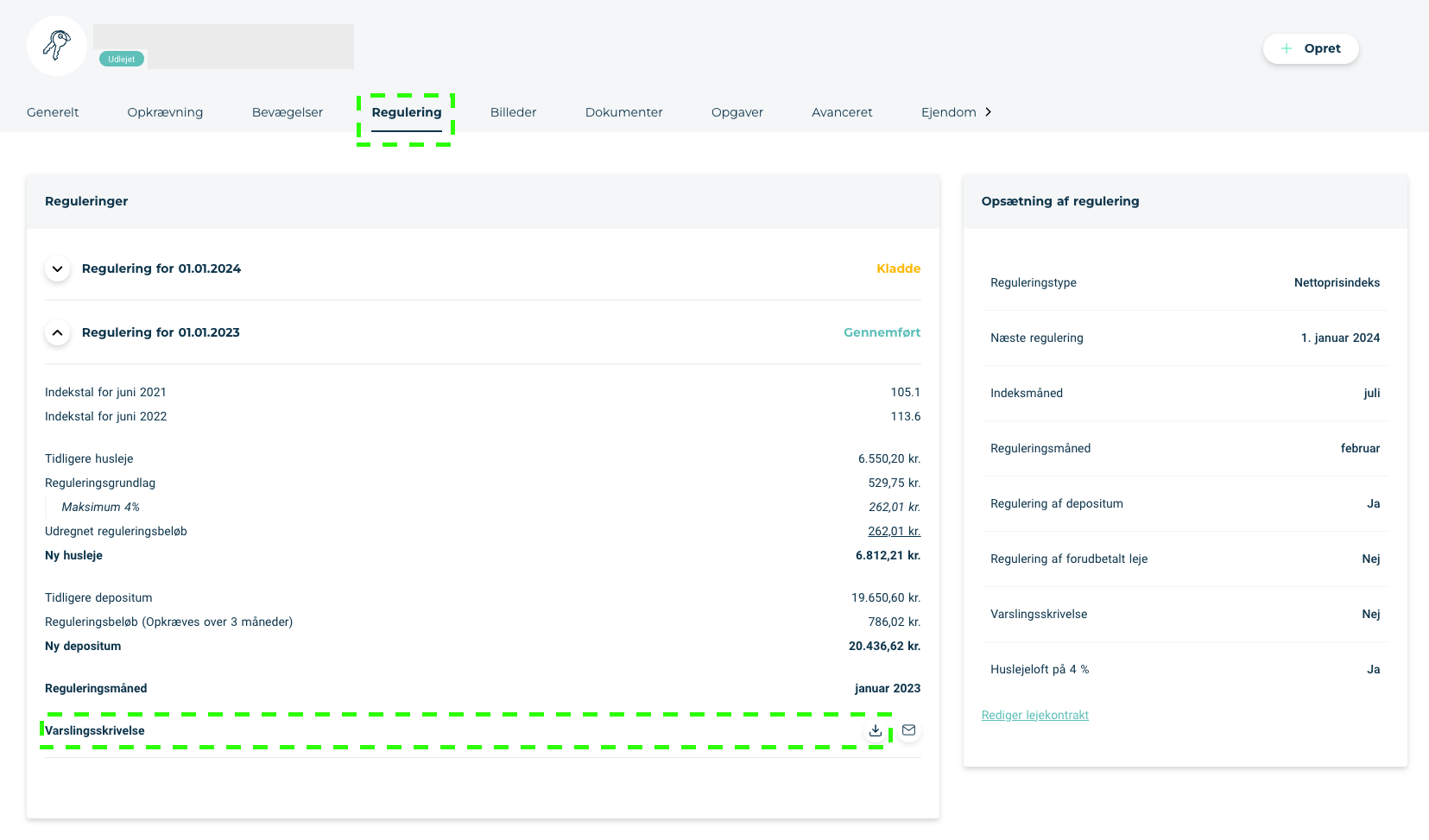Click januar 2023 Reguleringsmåned value
Image resolution: width=1429 pixels, height=840 pixels.
[x=888, y=688]
